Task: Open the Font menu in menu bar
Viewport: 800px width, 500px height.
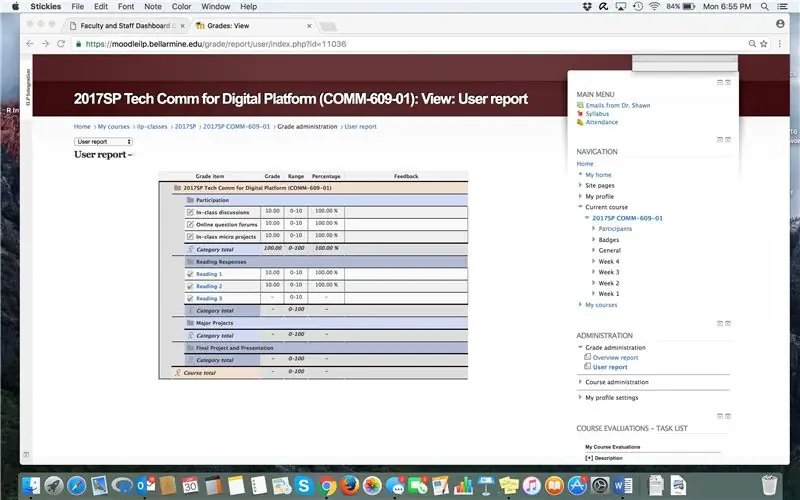Action: pyautogui.click(x=126, y=7)
